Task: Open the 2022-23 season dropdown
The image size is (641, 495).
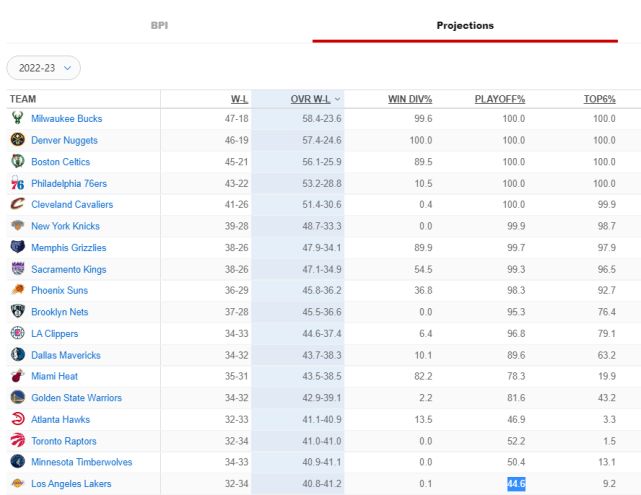Action: coord(44,68)
